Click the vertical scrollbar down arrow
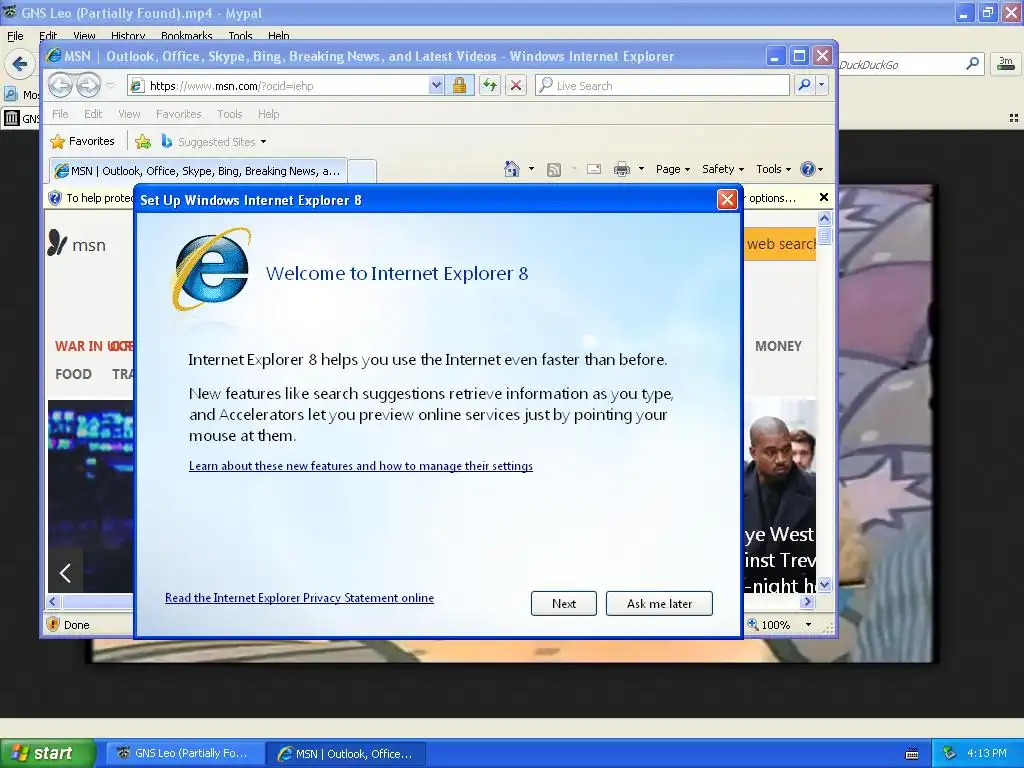Viewport: 1024px width, 768px height. 824,584
